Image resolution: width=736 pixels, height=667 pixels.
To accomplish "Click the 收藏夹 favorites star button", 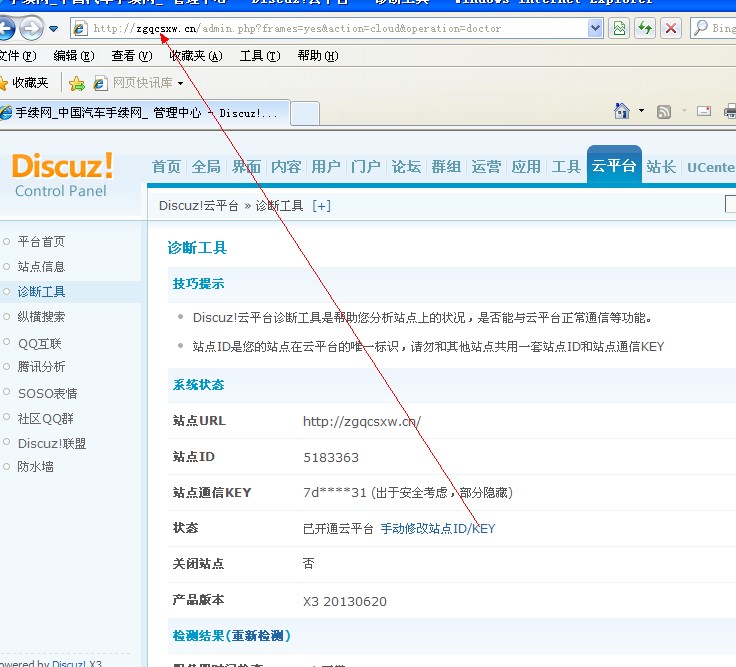I will tap(24, 83).
